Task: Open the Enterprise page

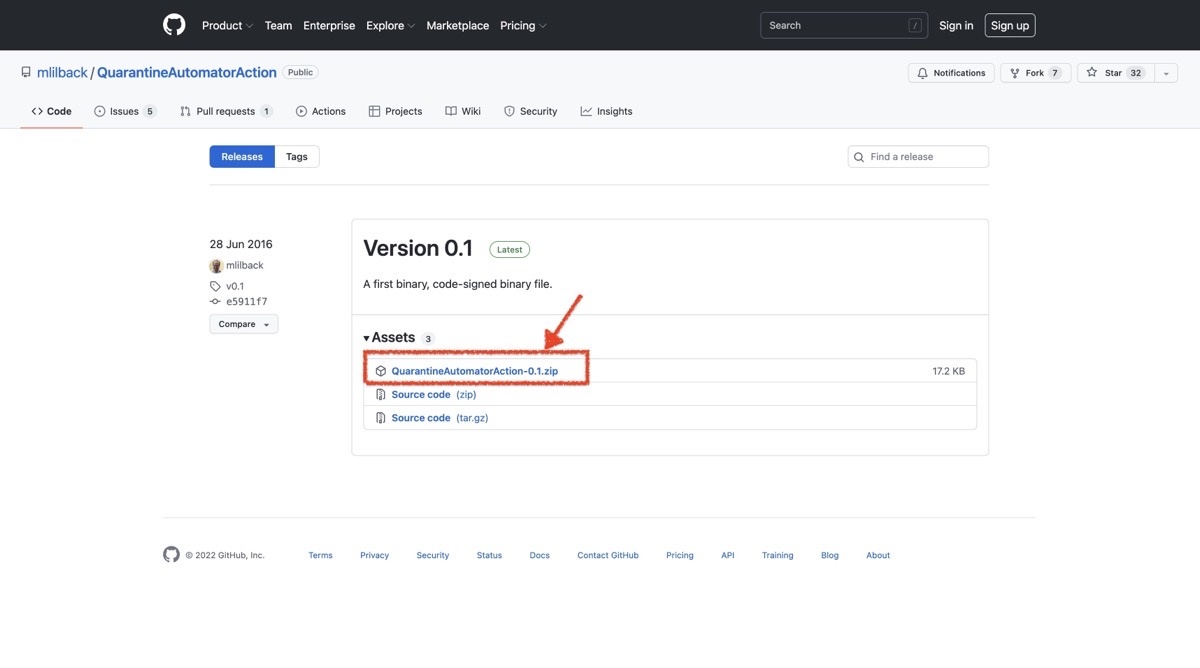Action: (329, 26)
